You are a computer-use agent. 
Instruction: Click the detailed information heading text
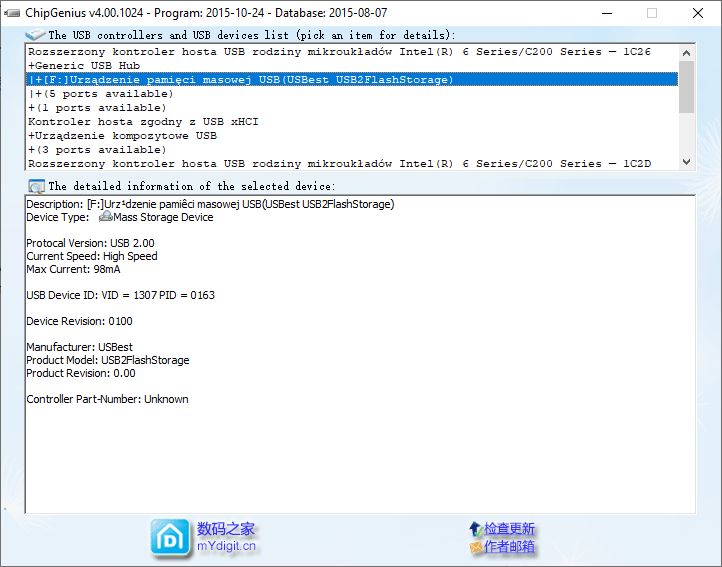click(x=192, y=186)
